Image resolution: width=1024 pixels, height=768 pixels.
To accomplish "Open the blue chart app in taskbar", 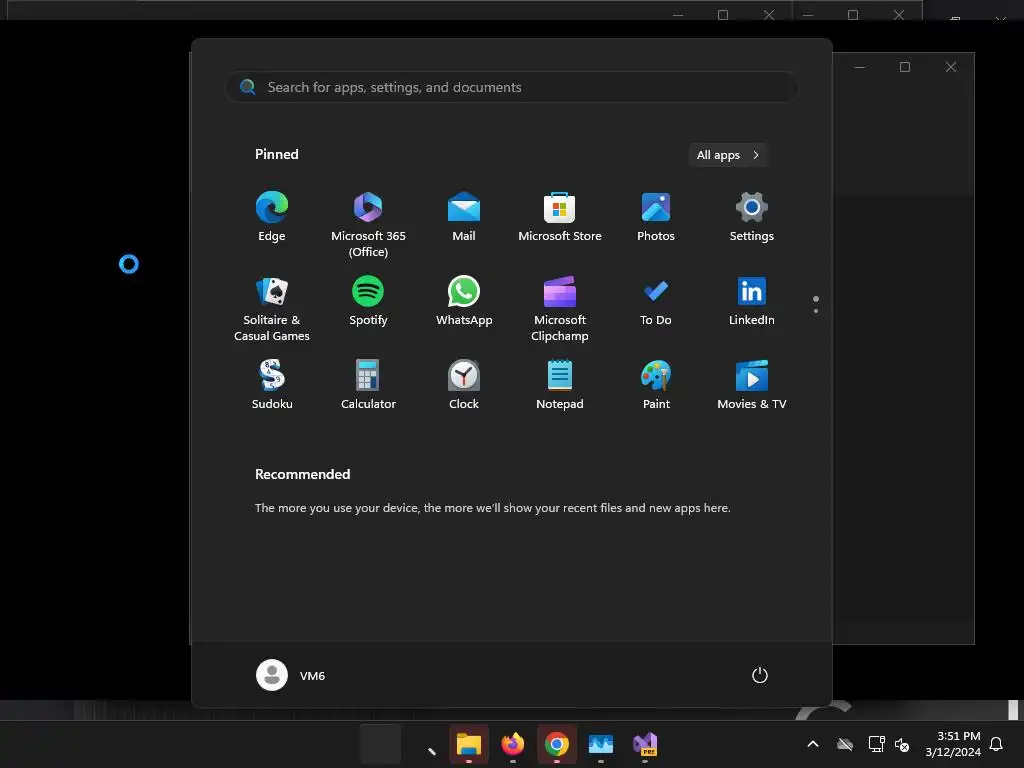I will (601, 744).
